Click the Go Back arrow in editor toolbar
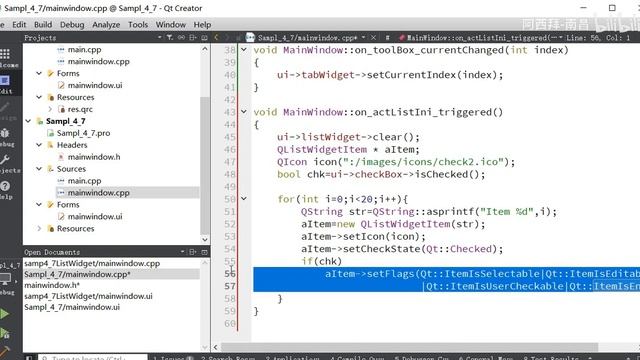Screen dimensions: 640x360 point(216,38)
